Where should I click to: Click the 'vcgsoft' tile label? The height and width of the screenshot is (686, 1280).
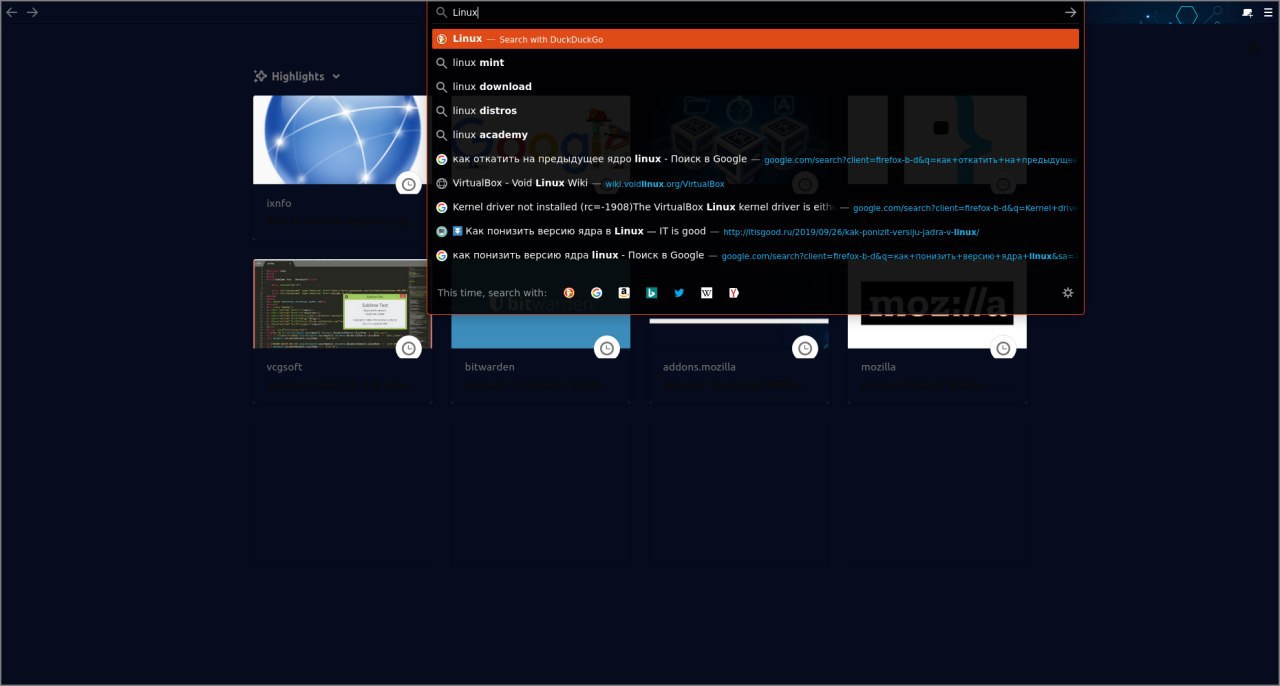284,367
